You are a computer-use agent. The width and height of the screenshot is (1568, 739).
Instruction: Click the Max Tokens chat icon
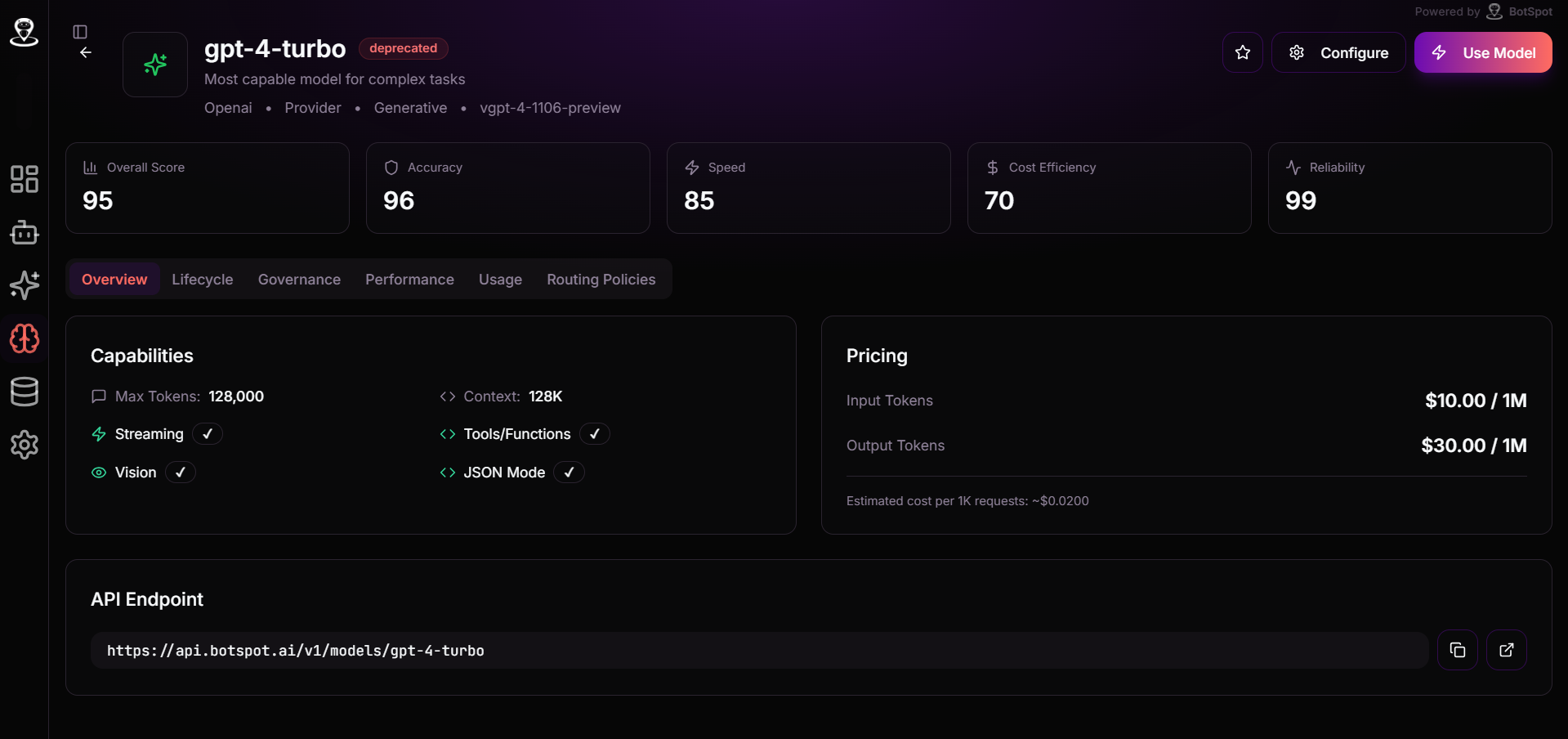click(x=99, y=396)
